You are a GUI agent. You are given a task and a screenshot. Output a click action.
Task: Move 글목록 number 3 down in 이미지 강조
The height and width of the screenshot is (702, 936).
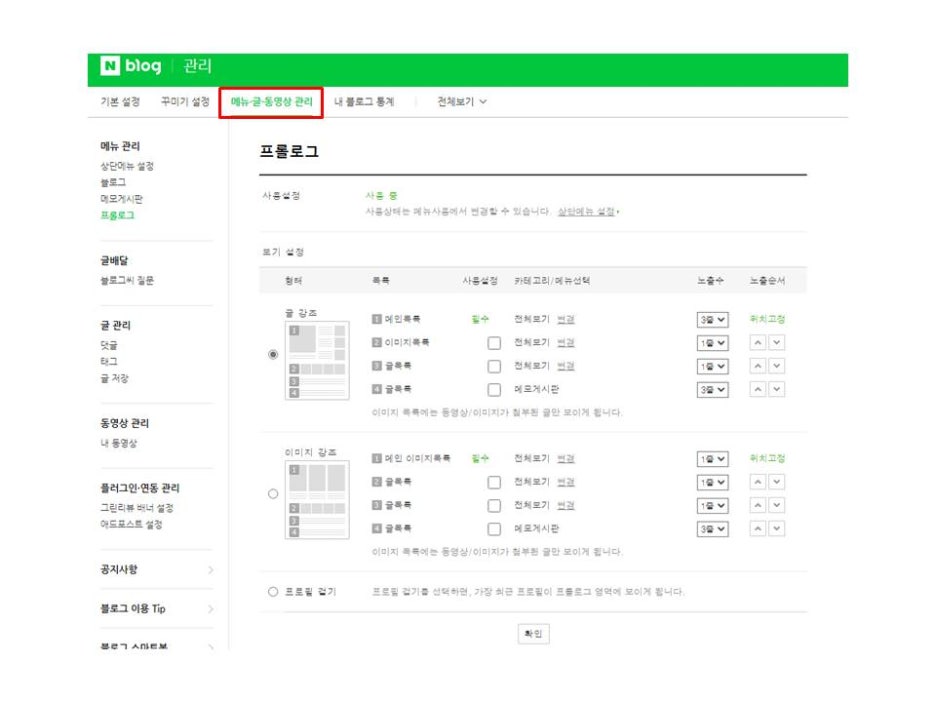(x=777, y=505)
